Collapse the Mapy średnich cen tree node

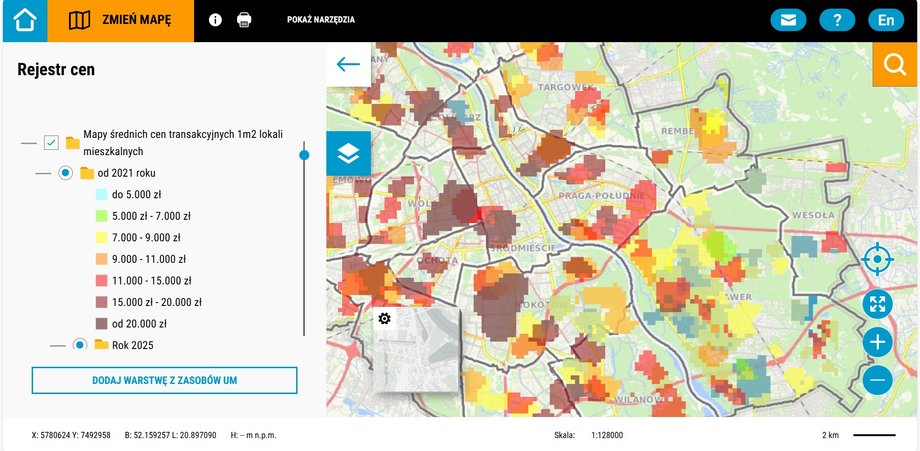(x=28, y=143)
